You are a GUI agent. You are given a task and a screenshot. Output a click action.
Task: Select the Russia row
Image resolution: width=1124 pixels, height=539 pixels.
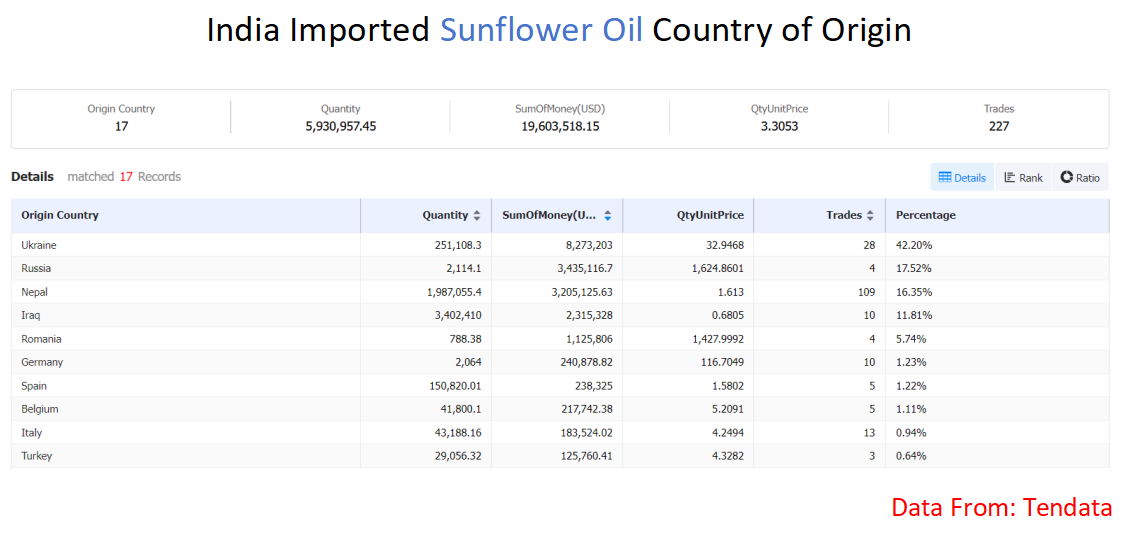(x=561, y=268)
